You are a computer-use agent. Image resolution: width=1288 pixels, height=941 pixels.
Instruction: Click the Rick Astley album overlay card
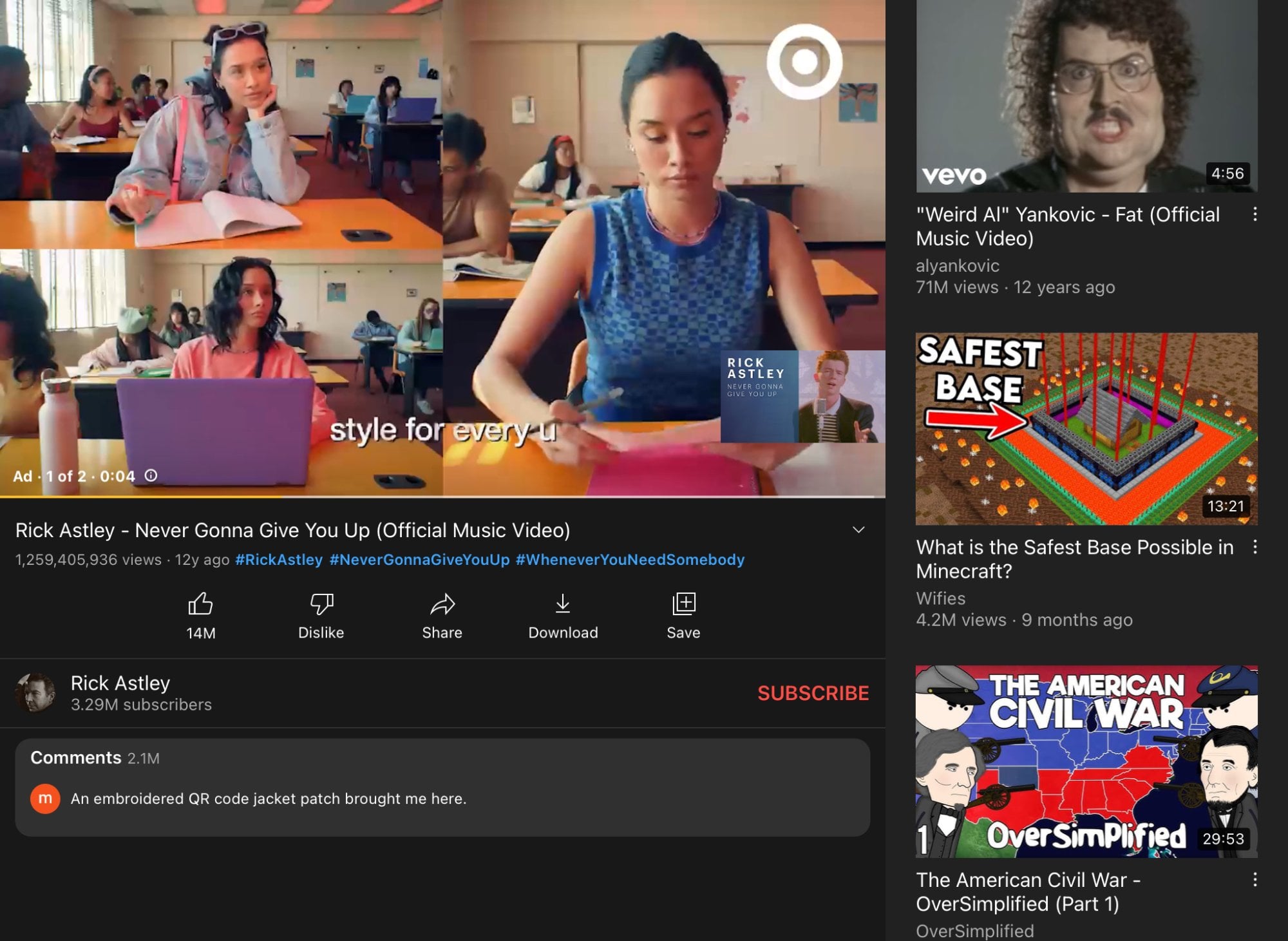(x=802, y=396)
